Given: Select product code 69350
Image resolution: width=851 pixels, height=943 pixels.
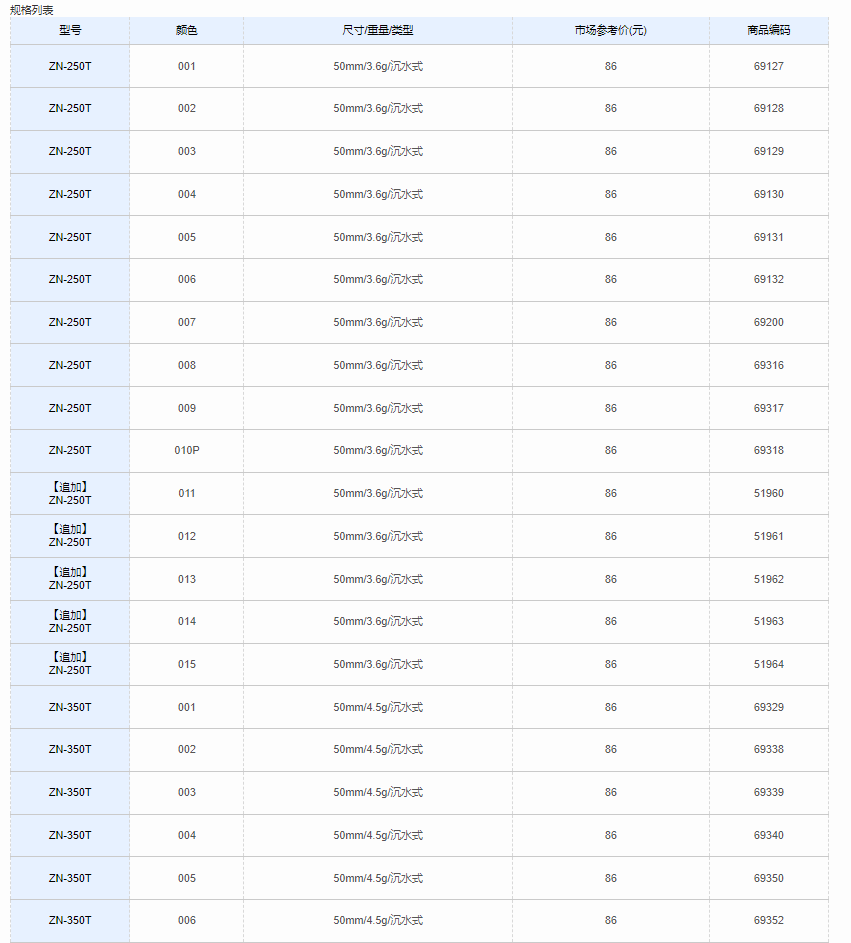Looking at the screenshot, I should tap(769, 878).
